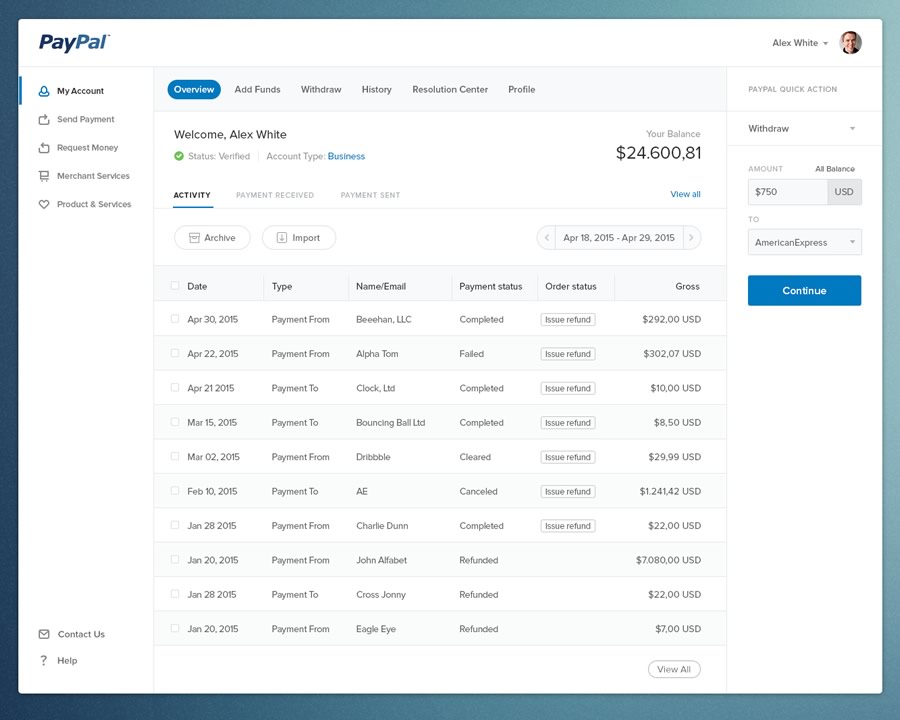The height and width of the screenshot is (720, 900).
Task: Click the blue Continue button
Action: [804, 291]
